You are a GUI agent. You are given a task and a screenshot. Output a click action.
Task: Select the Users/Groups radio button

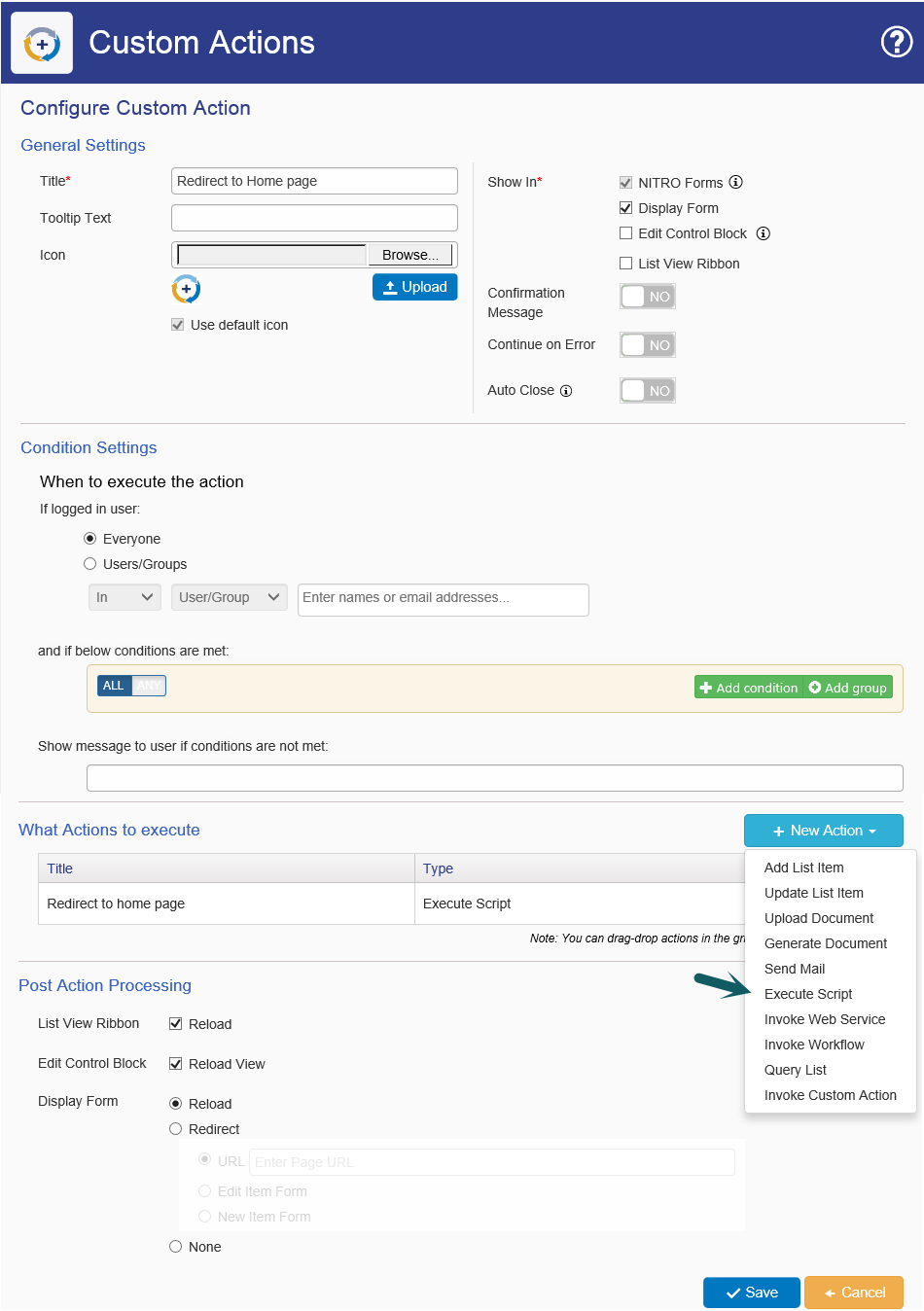[89, 563]
